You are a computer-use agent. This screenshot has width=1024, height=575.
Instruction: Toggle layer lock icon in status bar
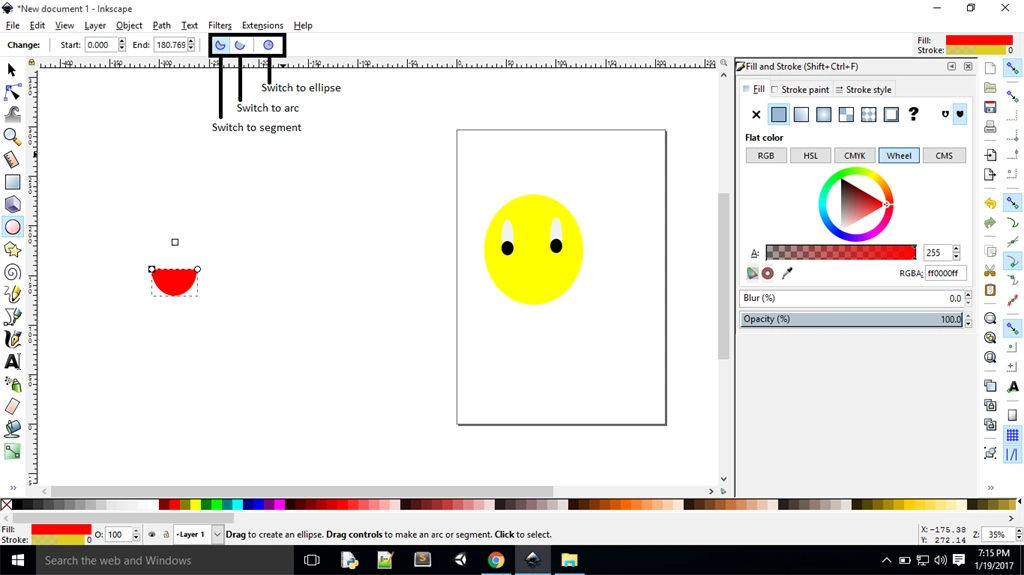click(166, 534)
